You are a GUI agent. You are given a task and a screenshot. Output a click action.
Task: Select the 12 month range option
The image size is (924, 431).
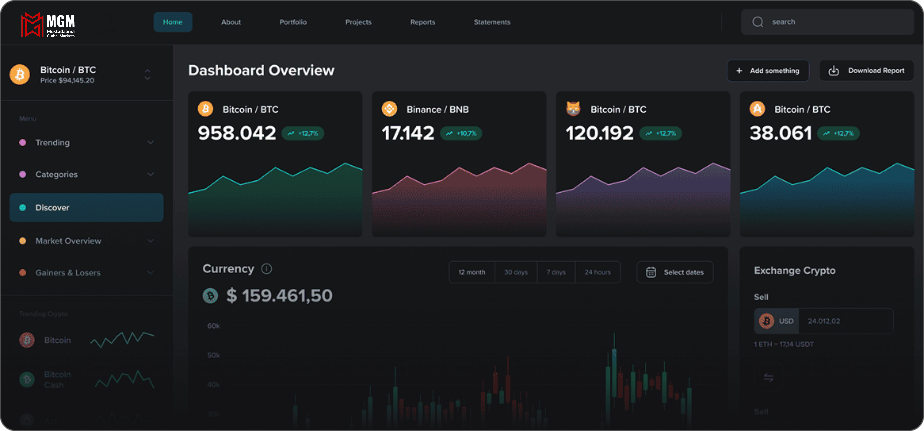[x=472, y=272]
